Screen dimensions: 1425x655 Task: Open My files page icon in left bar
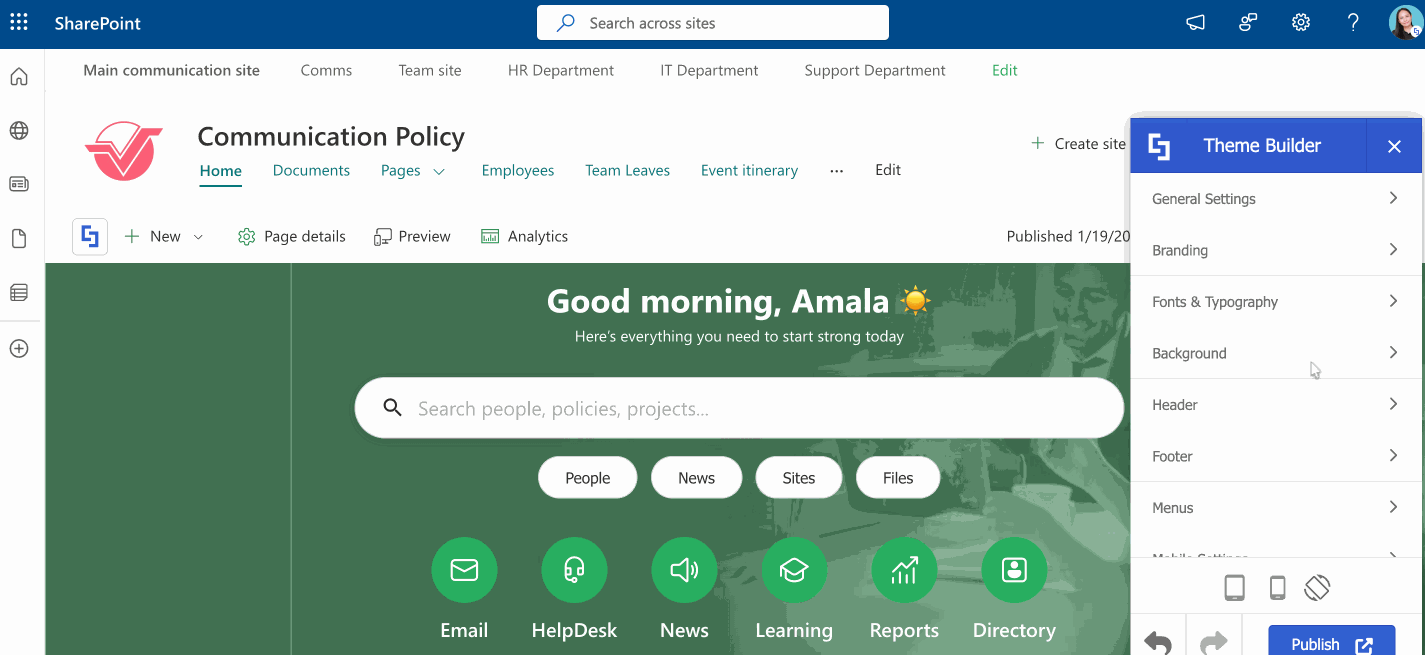coord(19,239)
